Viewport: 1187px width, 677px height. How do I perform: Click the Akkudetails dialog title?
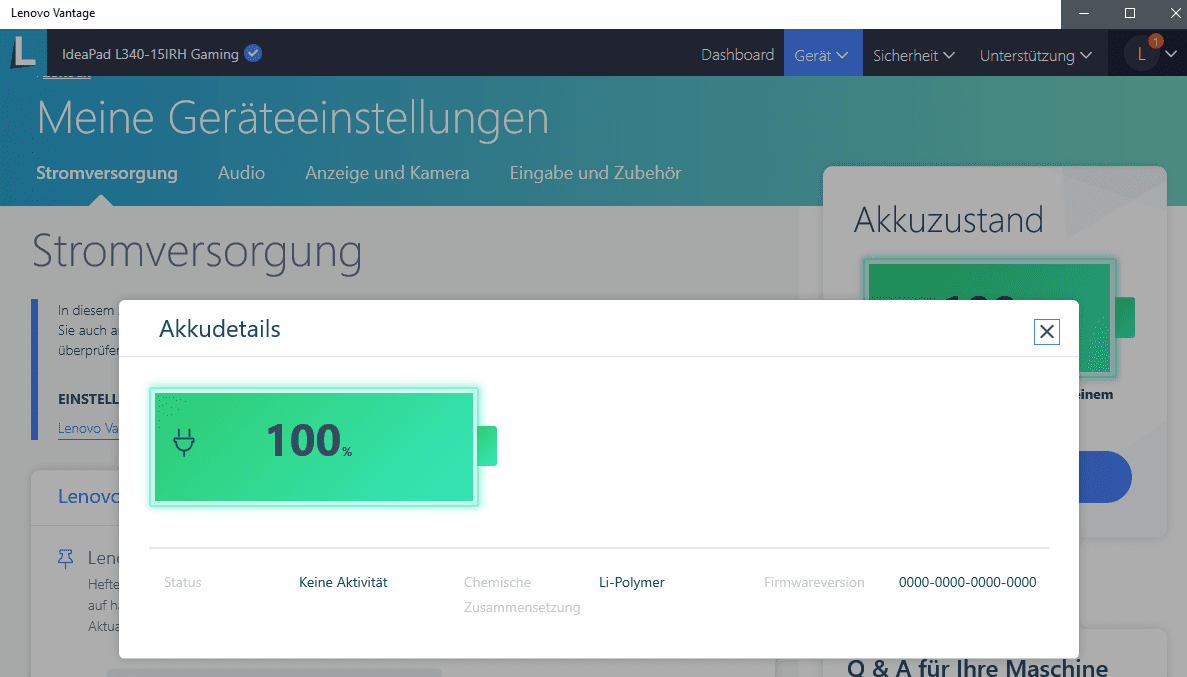(x=220, y=329)
